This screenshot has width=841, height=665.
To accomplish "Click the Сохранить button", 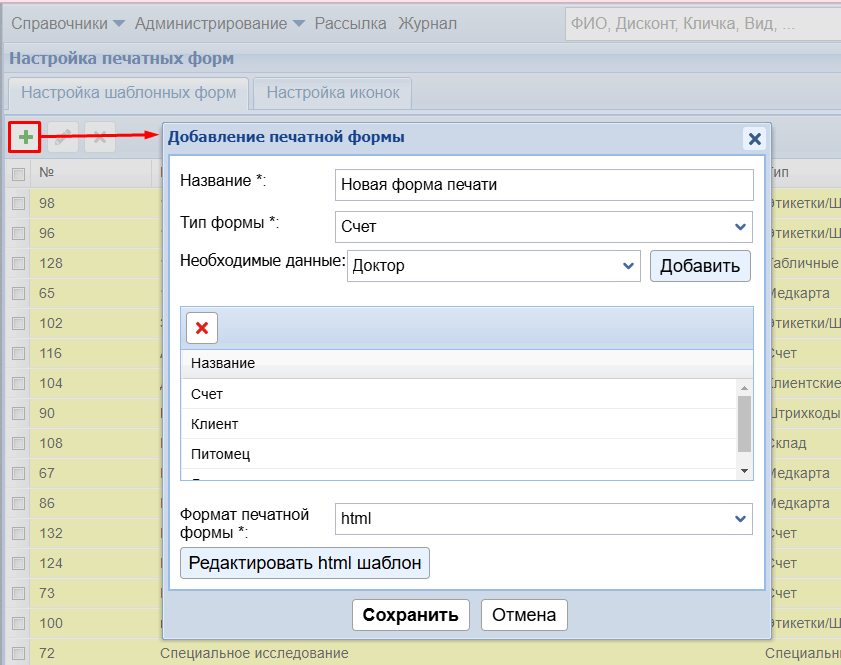I will tap(410, 615).
